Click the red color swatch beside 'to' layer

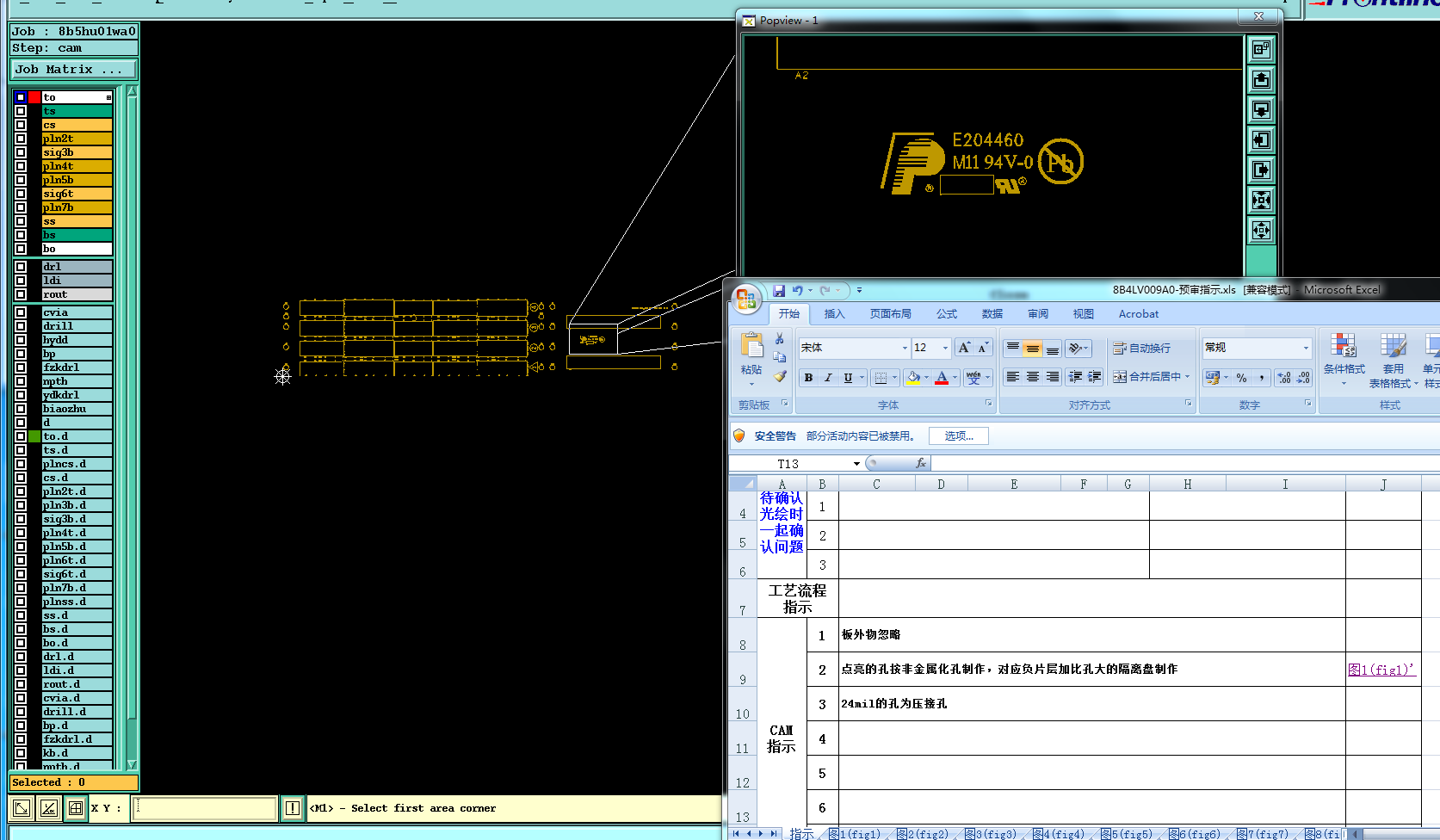[x=34, y=97]
